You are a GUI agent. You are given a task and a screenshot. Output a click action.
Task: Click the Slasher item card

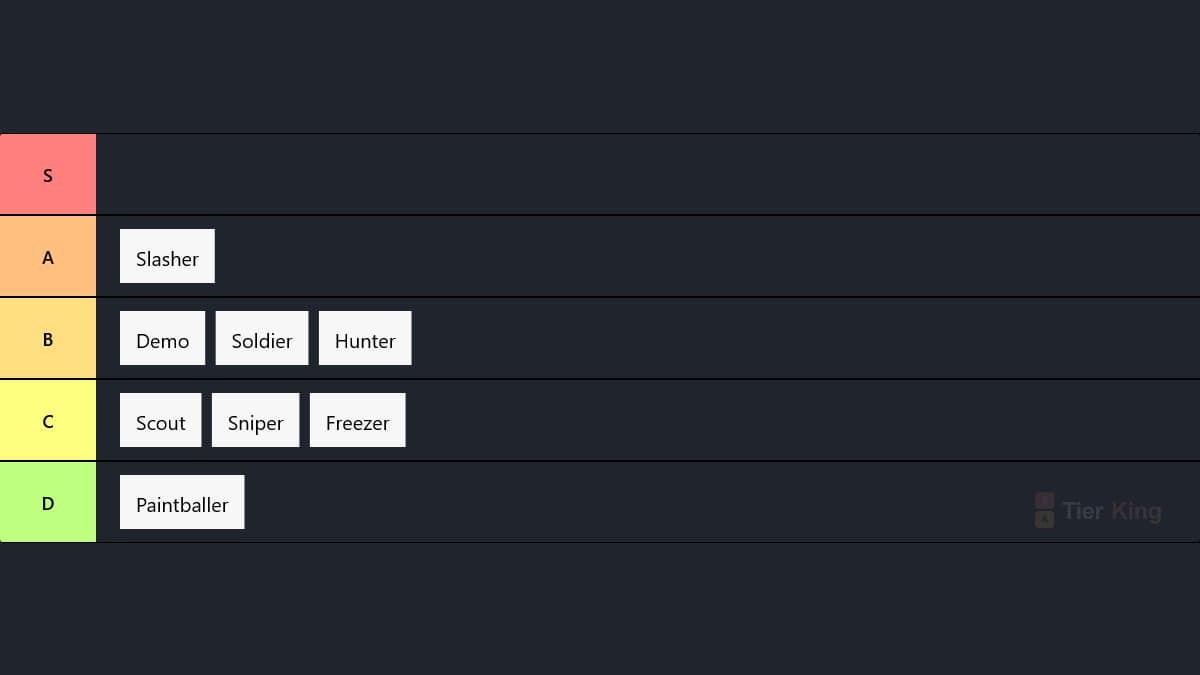coord(167,257)
